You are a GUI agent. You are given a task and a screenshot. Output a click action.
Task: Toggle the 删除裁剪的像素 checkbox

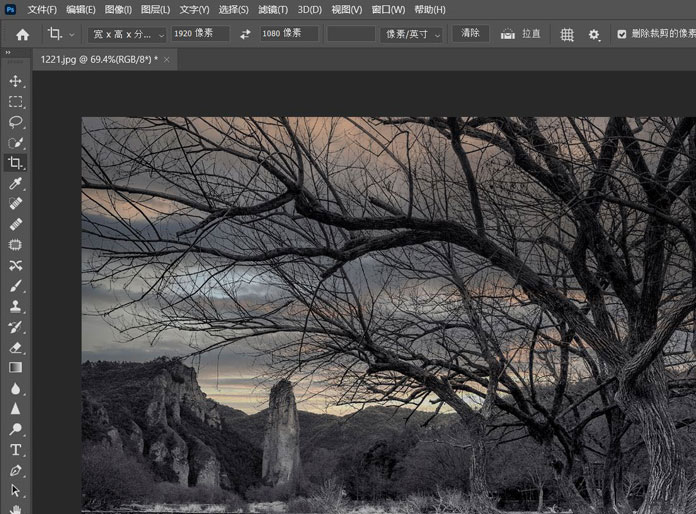tap(622, 34)
